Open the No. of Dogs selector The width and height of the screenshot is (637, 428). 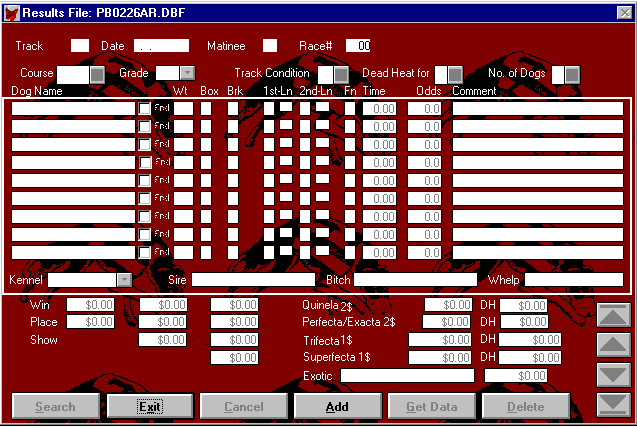click(572, 74)
